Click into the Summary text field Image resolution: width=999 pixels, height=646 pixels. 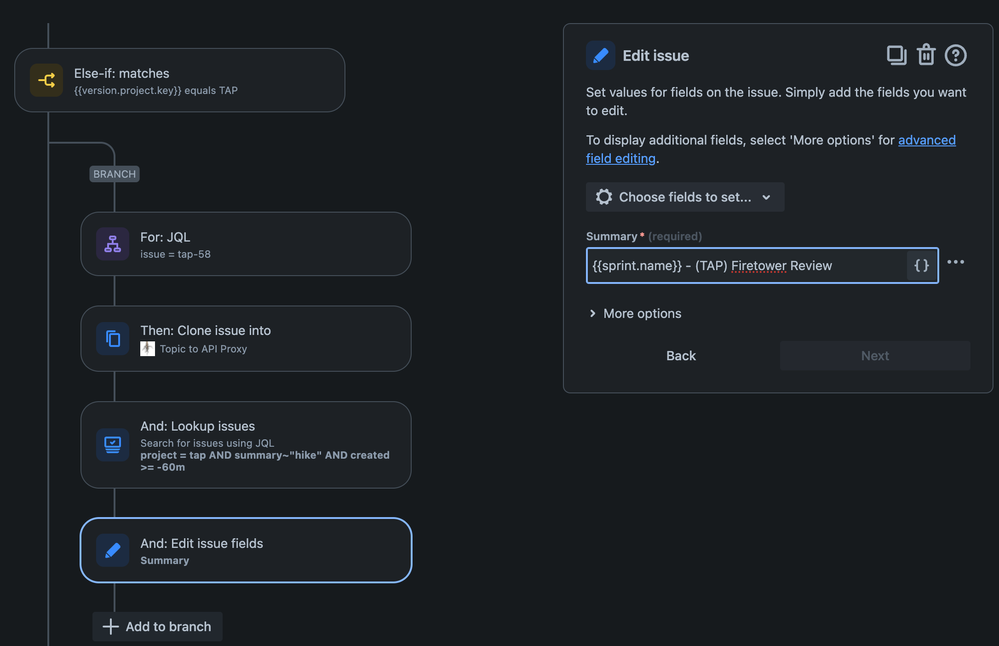coord(745,265)
